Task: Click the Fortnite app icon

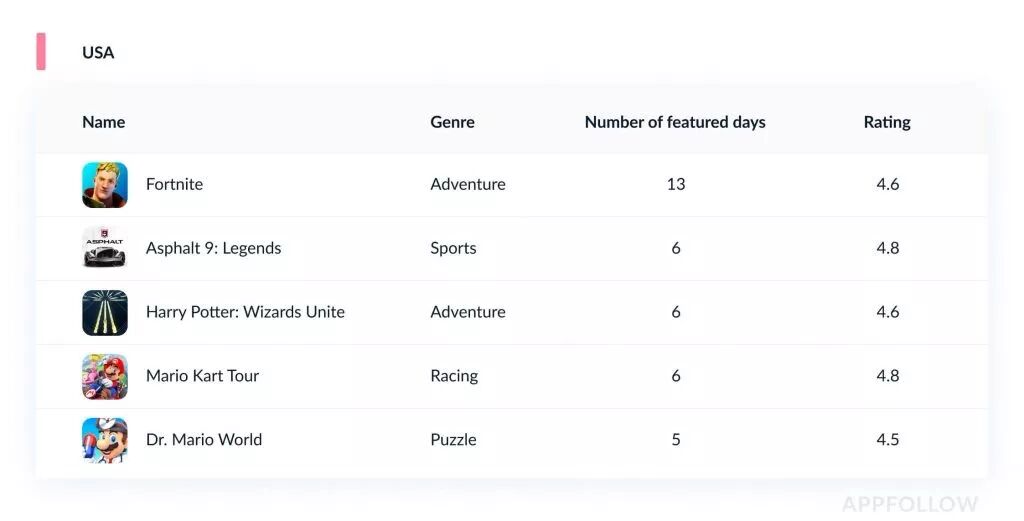Action: (x=104, y=184)
